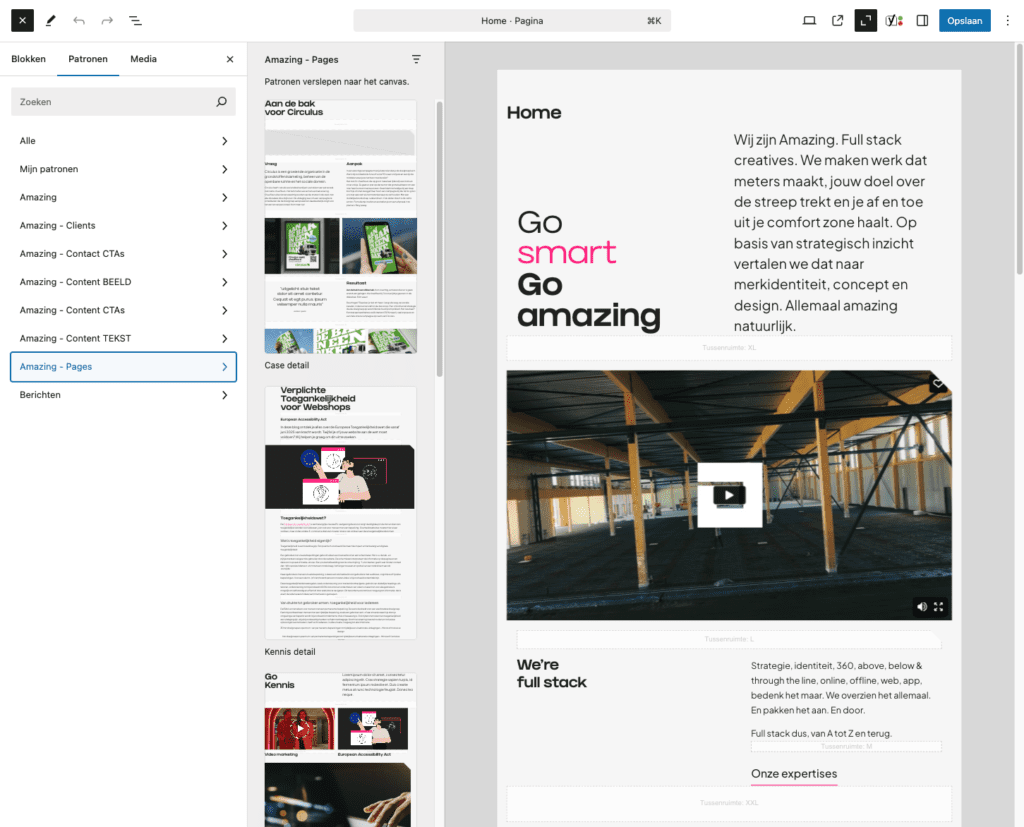Focus the Zoeken search field

pos(123,102)
